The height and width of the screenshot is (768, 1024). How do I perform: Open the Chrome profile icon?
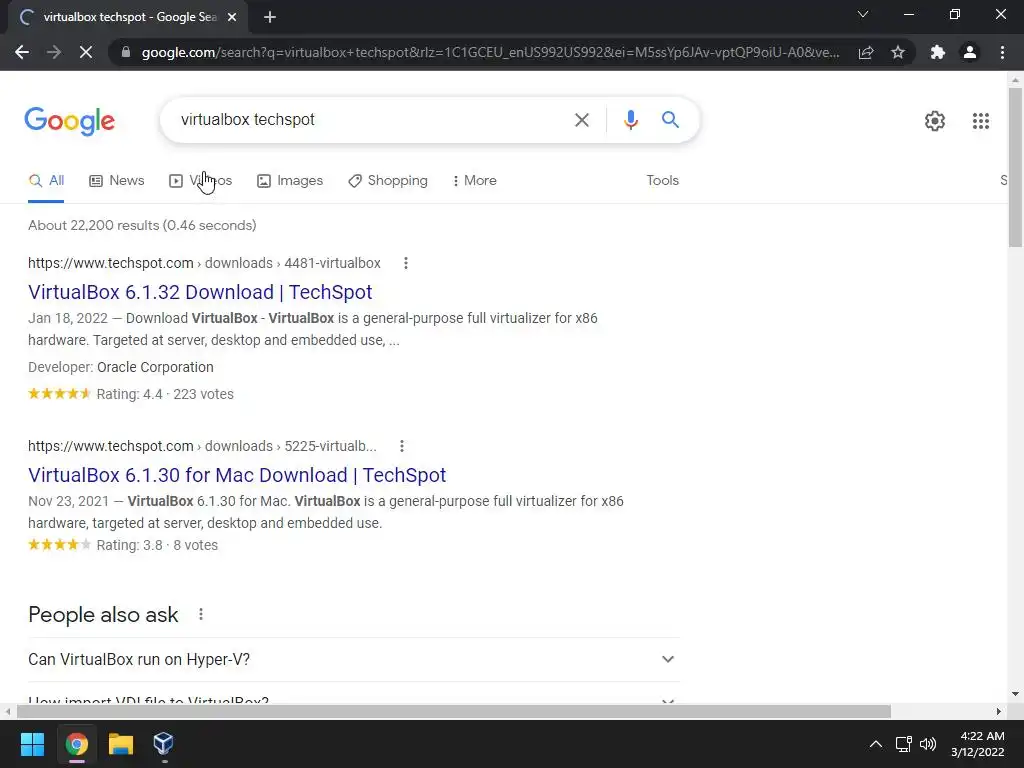click(x=970, y=52)
